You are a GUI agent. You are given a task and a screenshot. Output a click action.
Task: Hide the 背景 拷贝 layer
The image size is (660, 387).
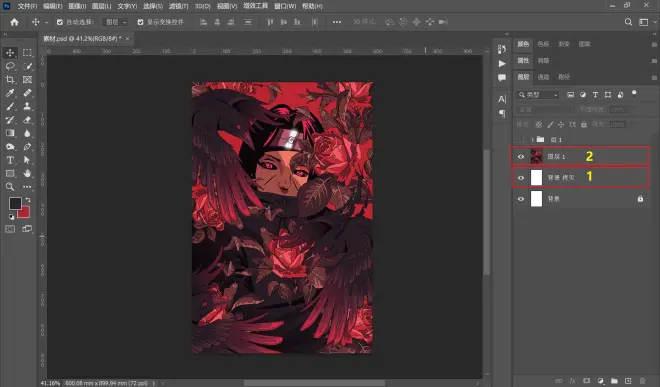coord(521,178)
